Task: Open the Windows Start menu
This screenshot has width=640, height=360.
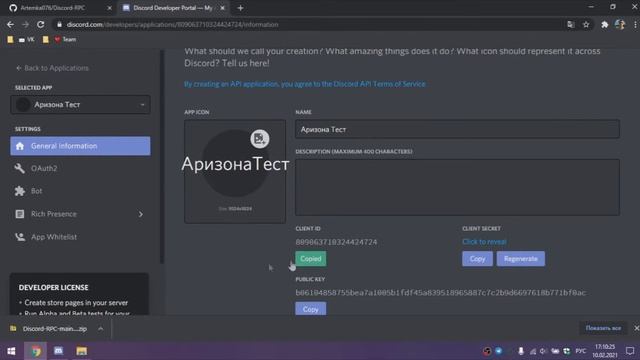Action: point(11,351)
